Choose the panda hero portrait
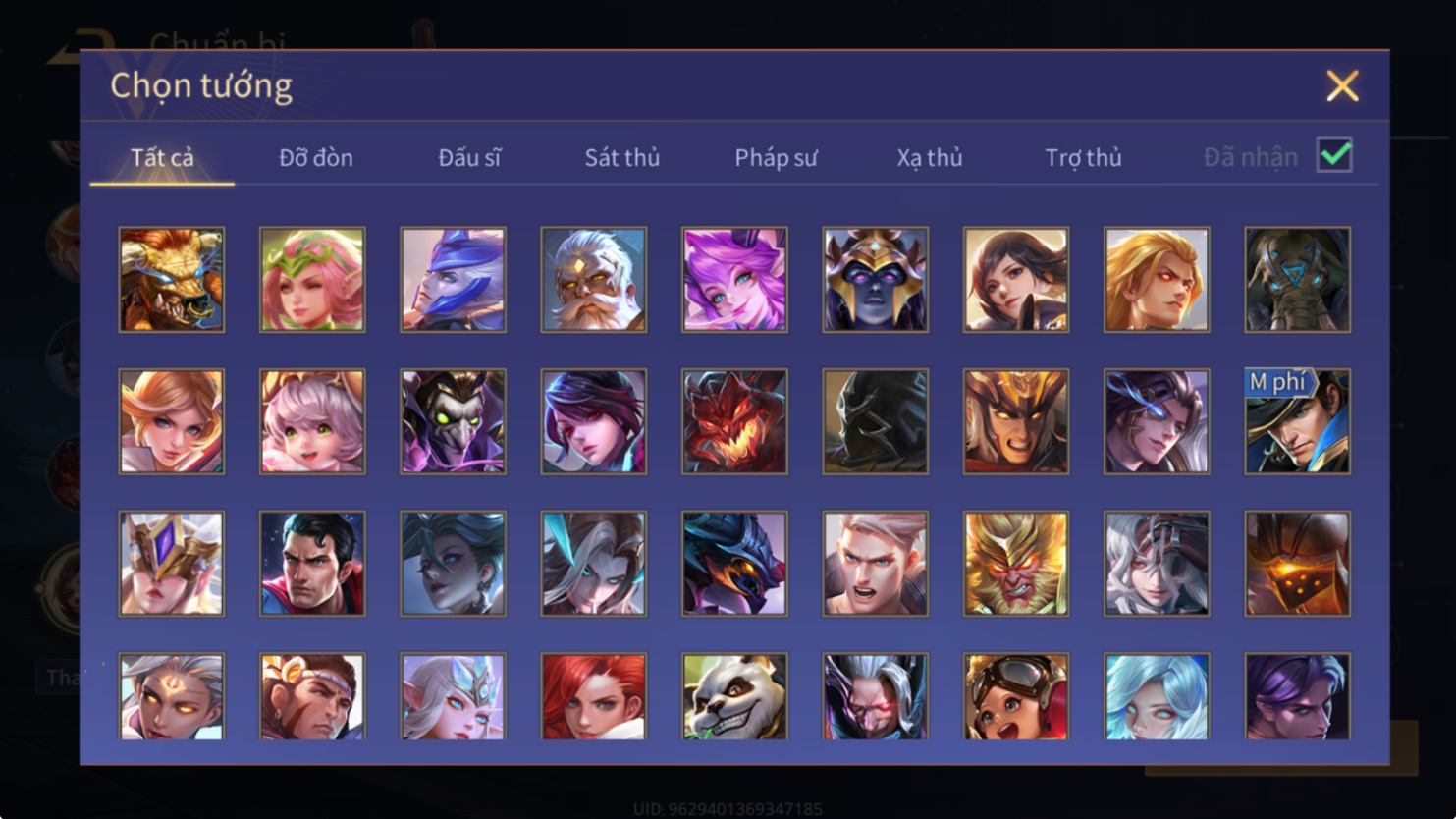This screenshot has height=819, width=1456. [x=734, y=696]
